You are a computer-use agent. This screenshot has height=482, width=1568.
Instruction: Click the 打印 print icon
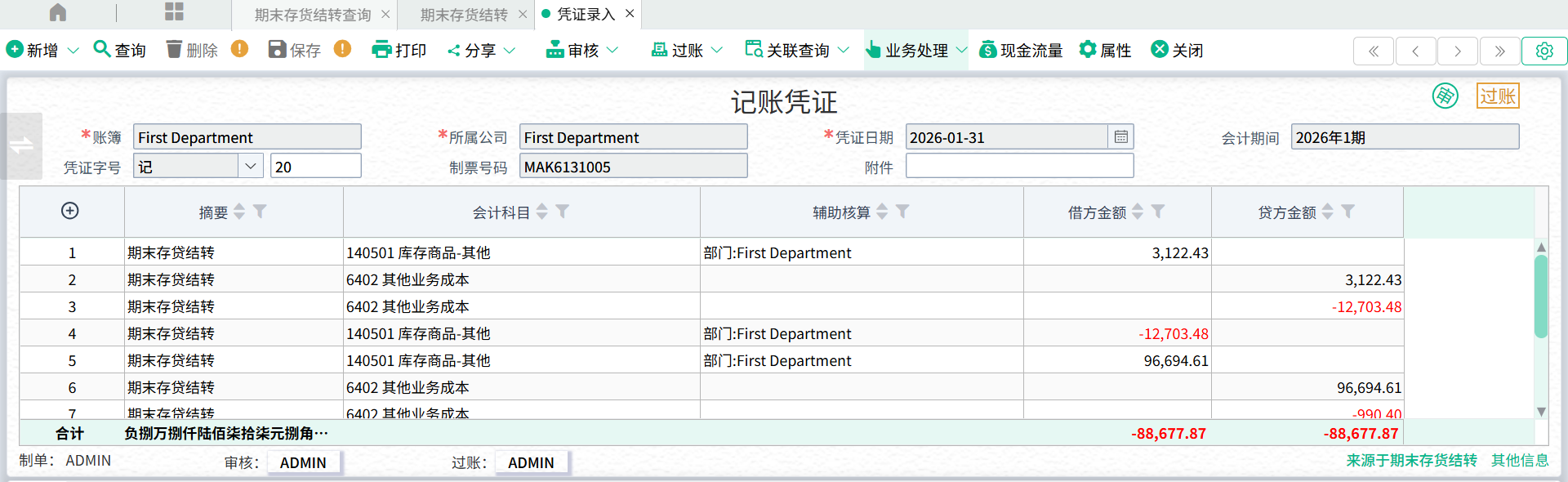[381, 50]
